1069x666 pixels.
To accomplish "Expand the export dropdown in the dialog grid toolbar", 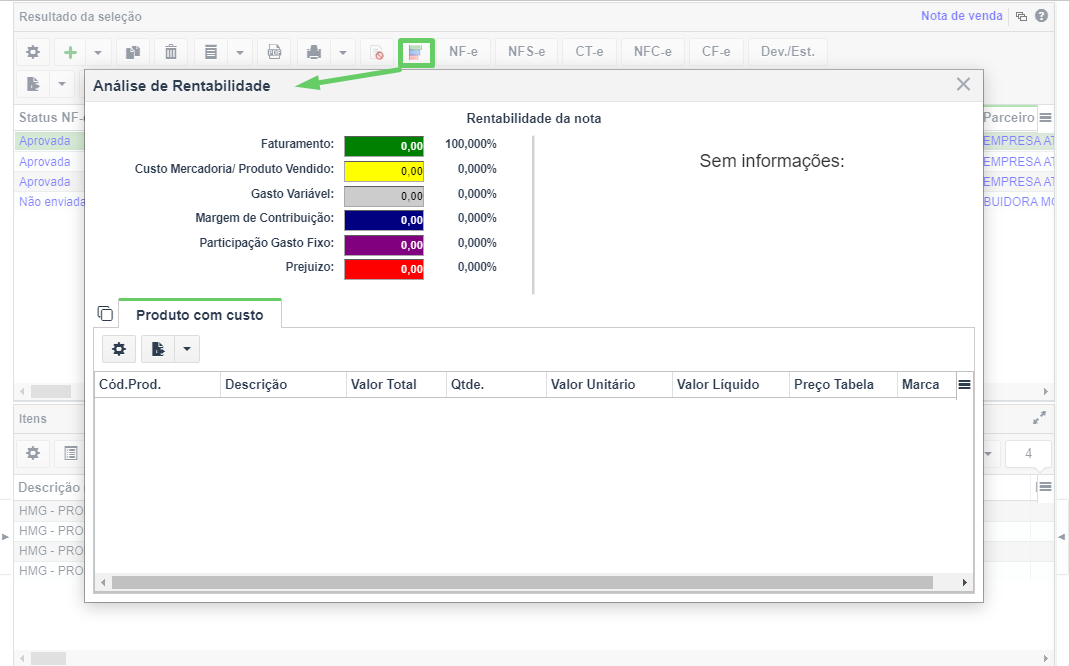I will click(x=187, y=349).
